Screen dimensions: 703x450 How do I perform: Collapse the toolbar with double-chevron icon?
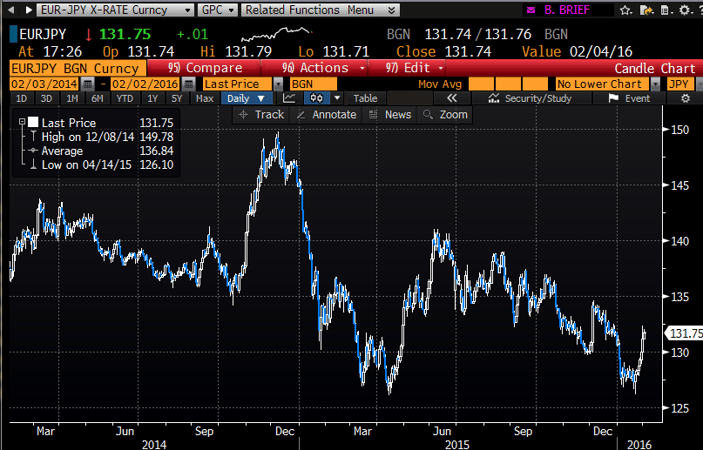click(x=451, y=99)
